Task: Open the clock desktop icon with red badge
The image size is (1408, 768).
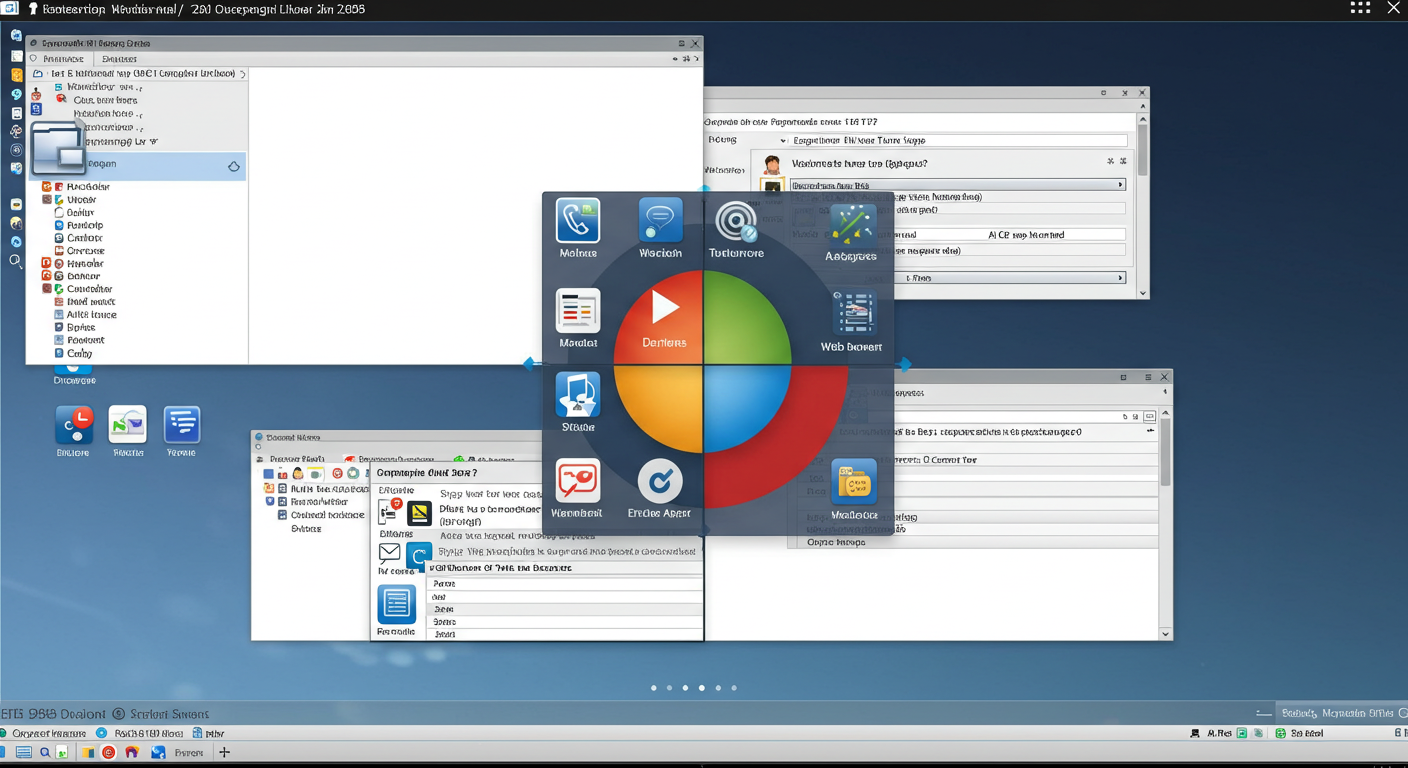Action: (74, 425)
